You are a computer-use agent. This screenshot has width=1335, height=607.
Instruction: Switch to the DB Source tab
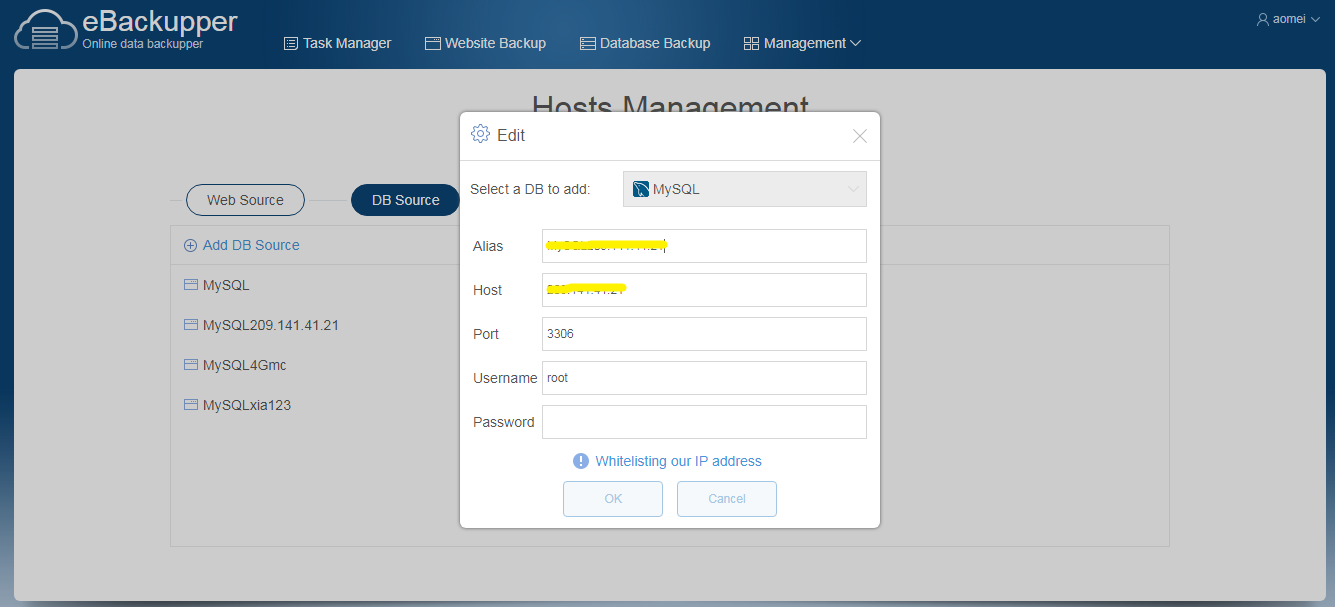(x=405, y=200)
